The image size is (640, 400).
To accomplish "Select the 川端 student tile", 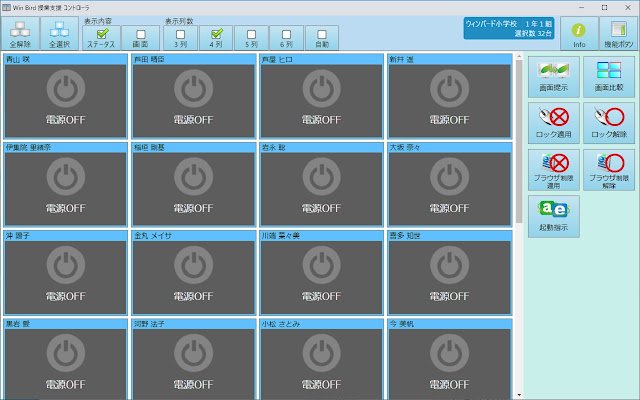I will 322,273.
